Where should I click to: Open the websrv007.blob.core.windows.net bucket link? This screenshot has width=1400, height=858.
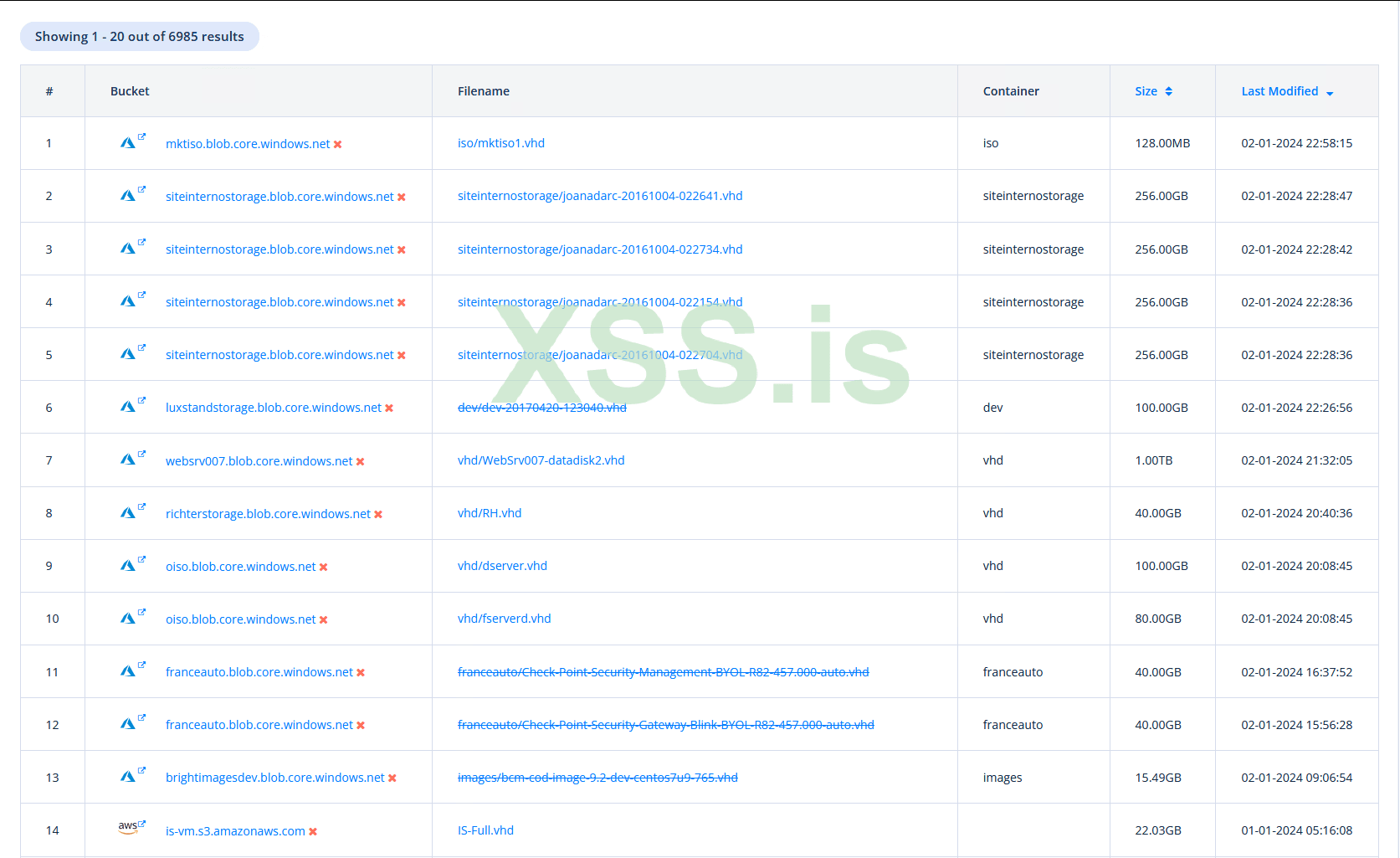click(x=259, y=461)
